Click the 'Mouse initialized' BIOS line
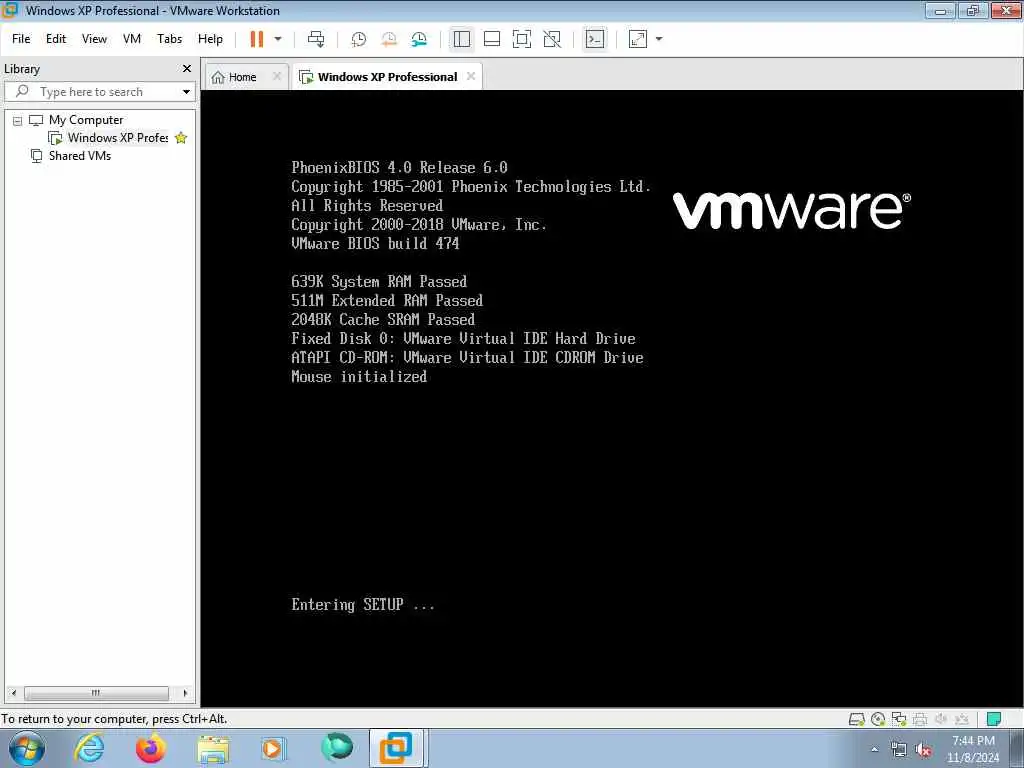The height and width of the screenshot is (768, 1024). (x=359, y=377)
